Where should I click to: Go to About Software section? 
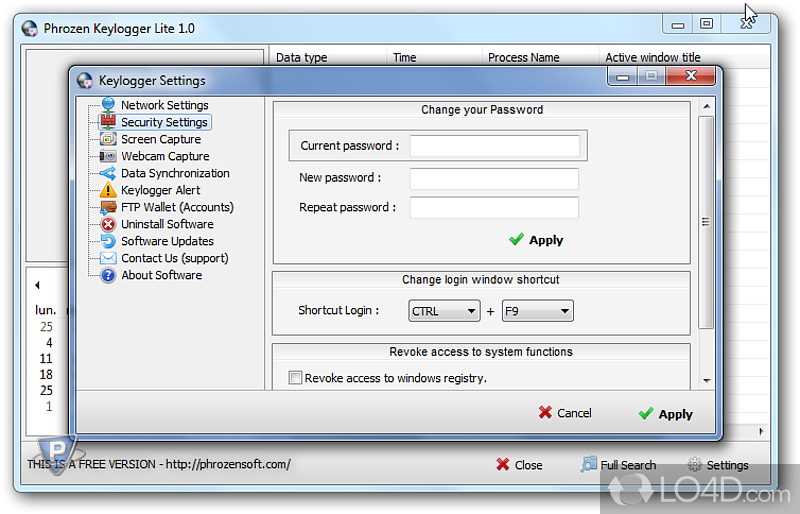[161, 275]
